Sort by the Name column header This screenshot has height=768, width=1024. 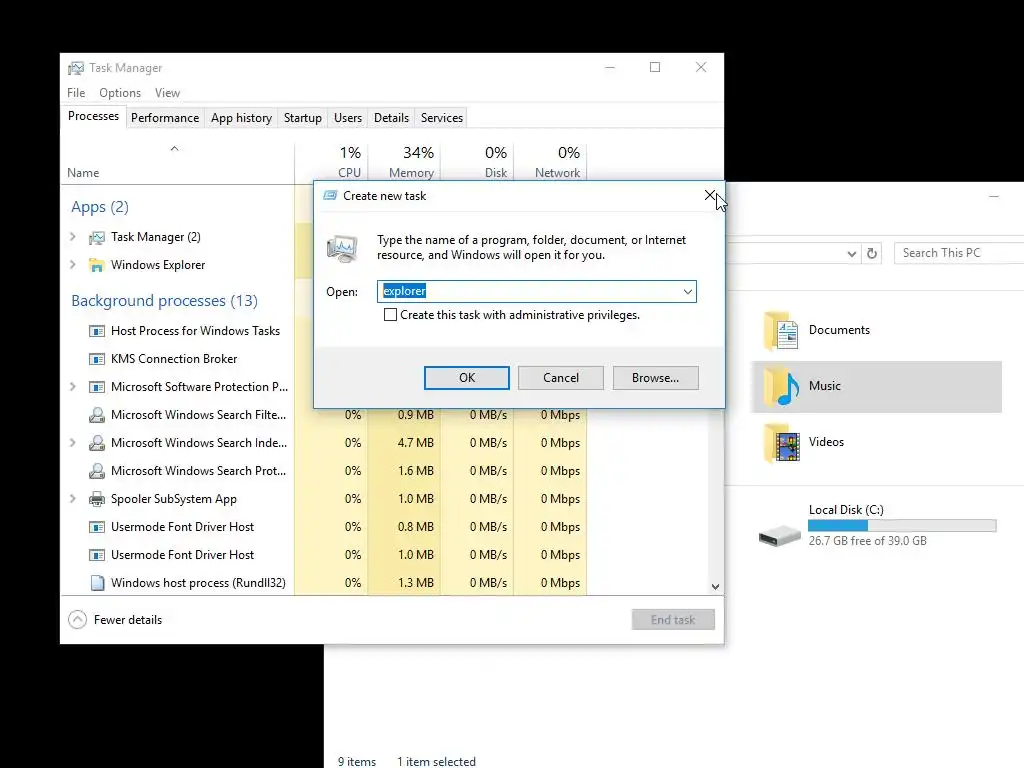[x=177, y=161]
